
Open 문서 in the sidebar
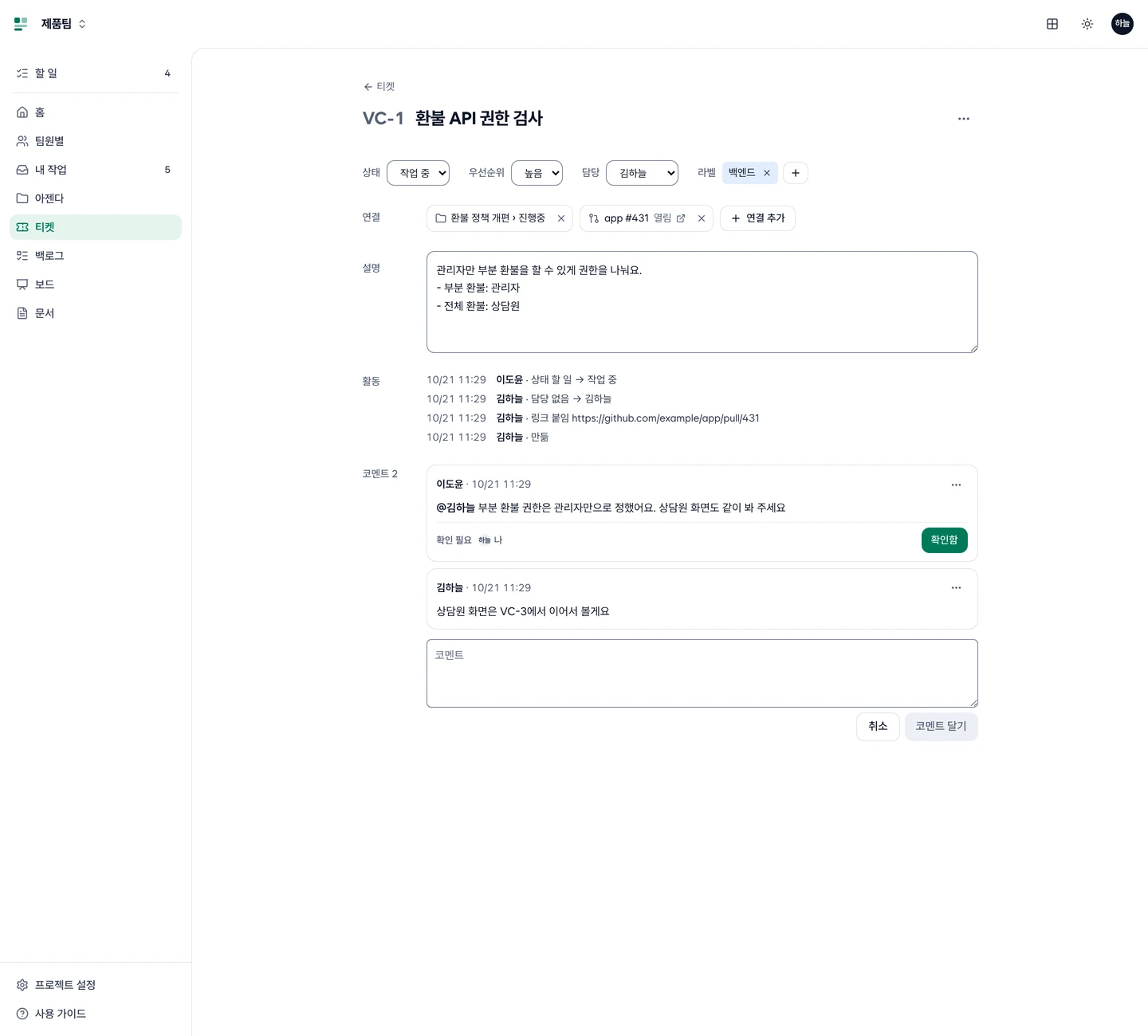[x=96, y=313]
